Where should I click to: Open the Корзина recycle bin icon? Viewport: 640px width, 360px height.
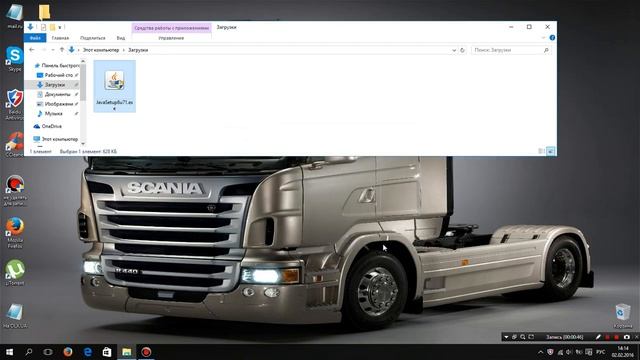tap(623, 315)
